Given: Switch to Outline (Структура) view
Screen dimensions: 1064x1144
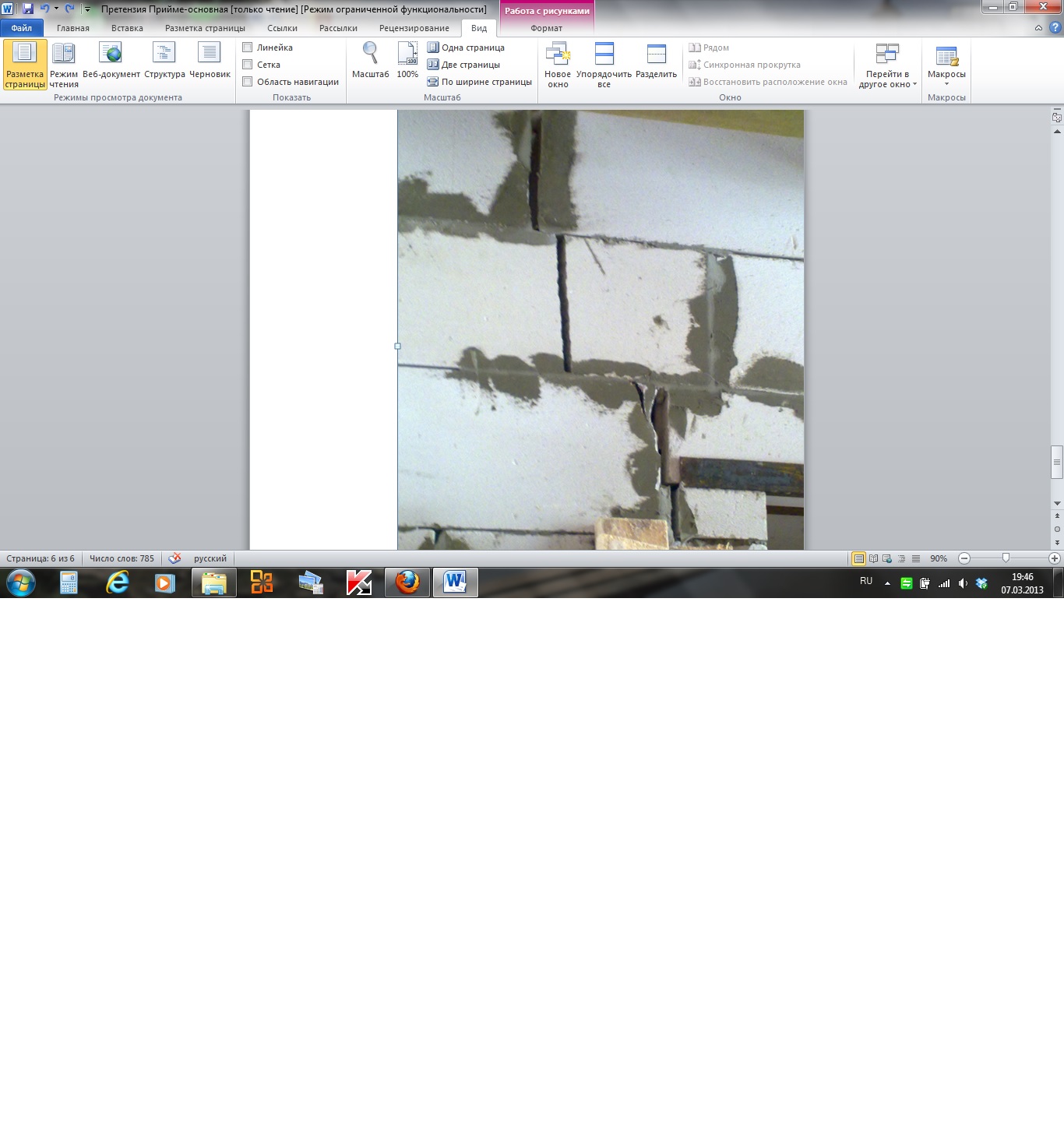Looking at the screenshot, I should coord(164,61).
